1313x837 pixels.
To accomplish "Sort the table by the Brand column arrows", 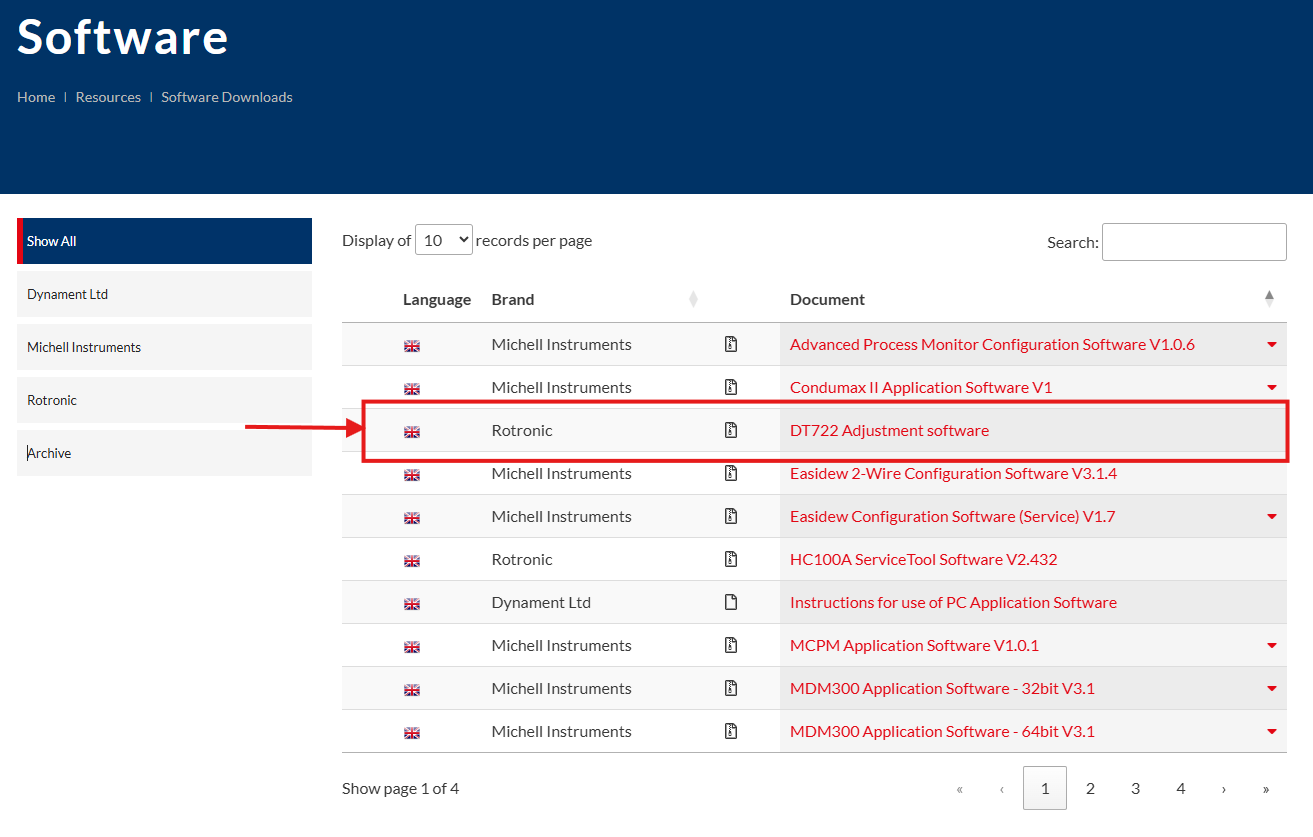I will point(693,299).
